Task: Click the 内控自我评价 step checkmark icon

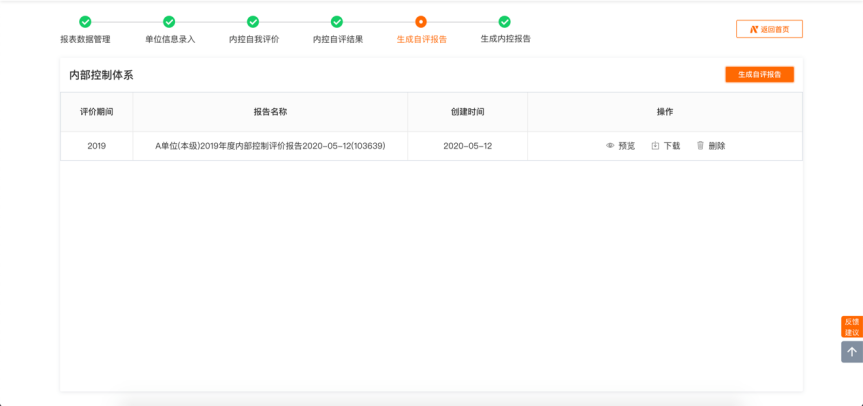Action: (x=253, y=22)
